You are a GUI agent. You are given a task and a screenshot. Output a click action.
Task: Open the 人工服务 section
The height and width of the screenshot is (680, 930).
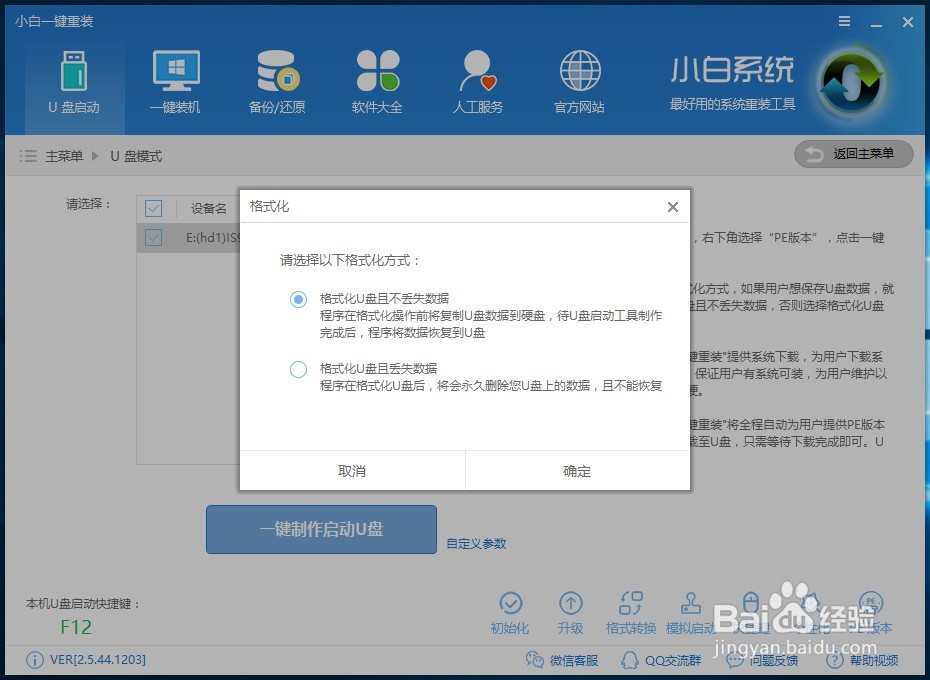(x=478, y=82)
